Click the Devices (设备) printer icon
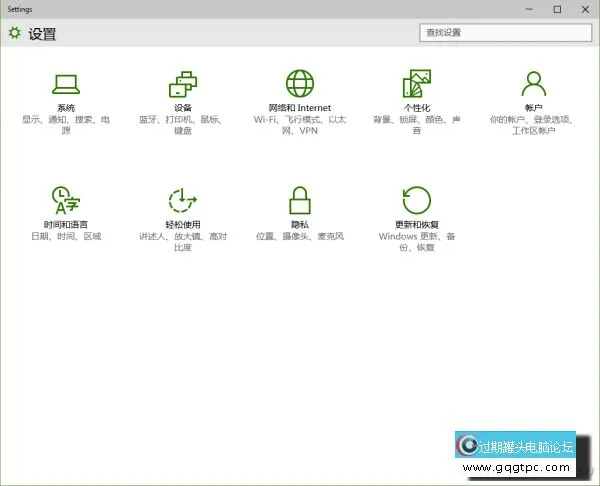Viewport: 600px width, 486px height. (183, 83)
